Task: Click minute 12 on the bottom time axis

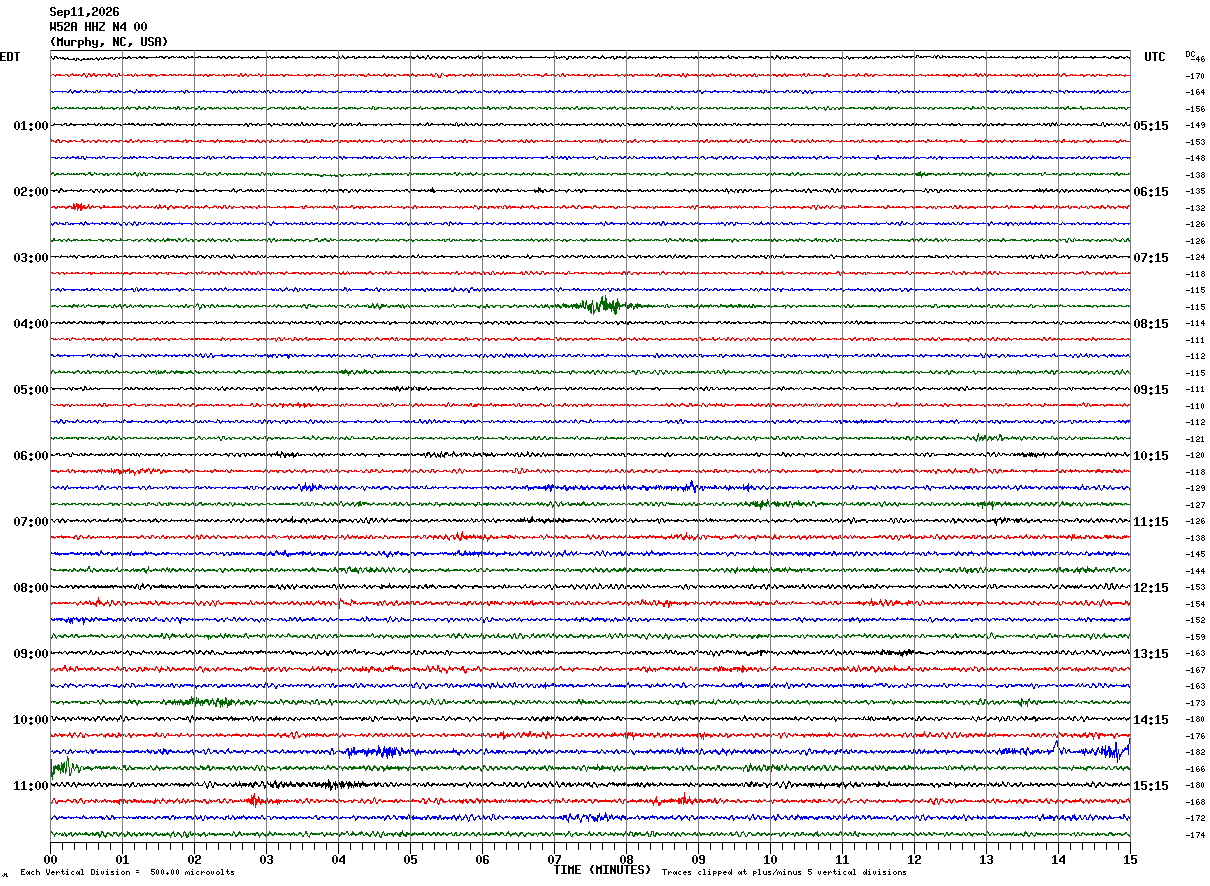Action: [914, 859]
